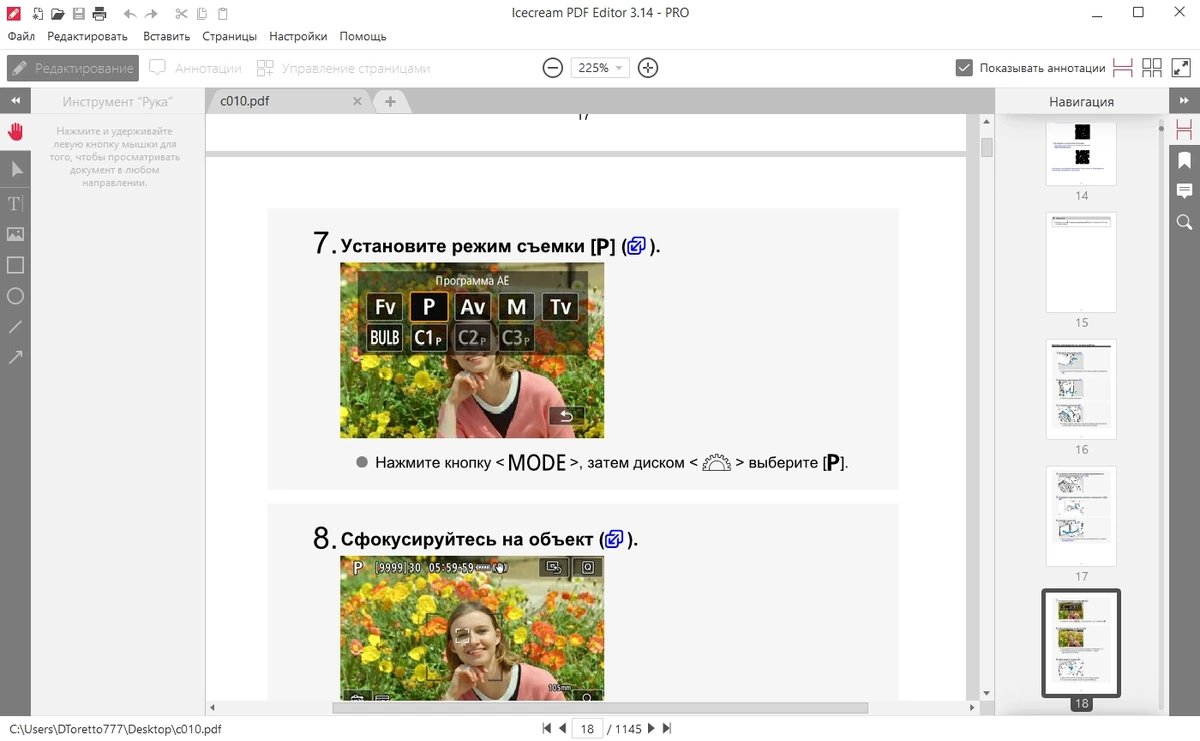Switch to grid pages view icon
Image resolution: width=1200 pixels, height=741 pixels.
click(1152, 68)
